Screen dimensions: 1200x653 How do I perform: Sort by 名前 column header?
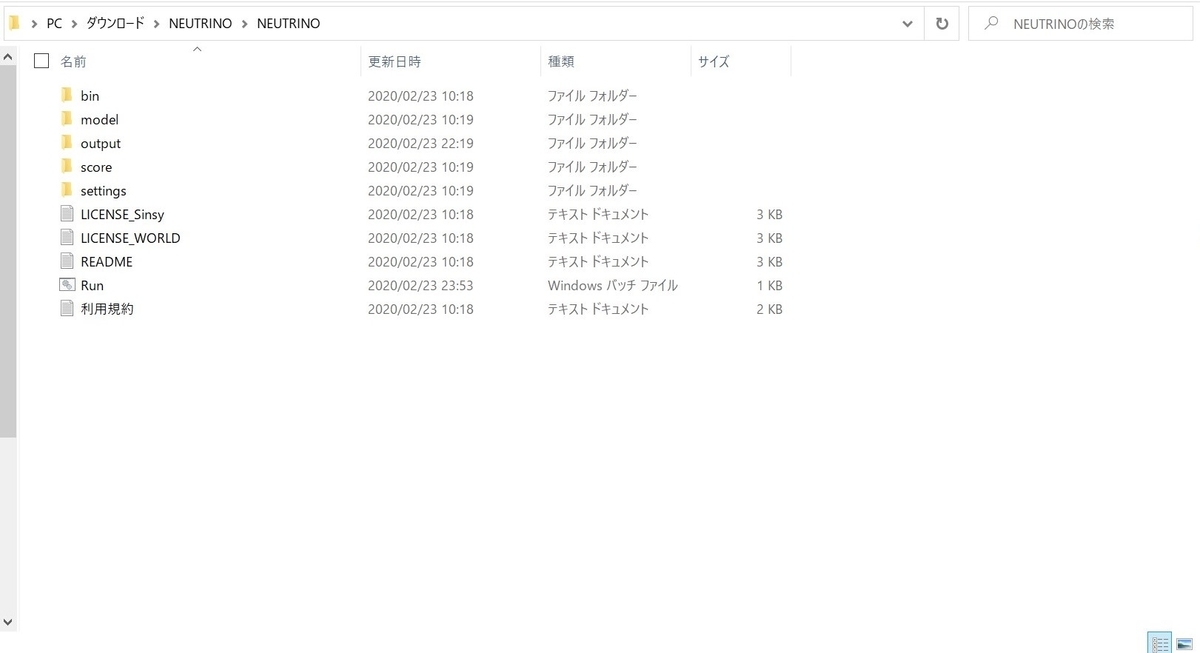(73, 61)
